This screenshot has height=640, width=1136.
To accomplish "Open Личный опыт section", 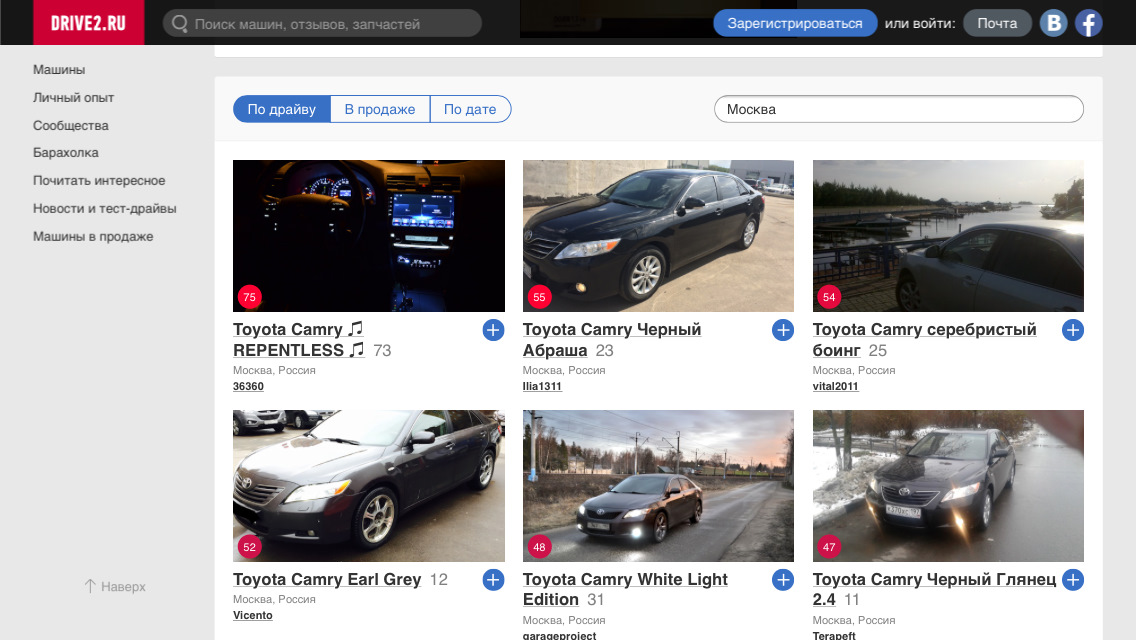I will coord(73,97).
